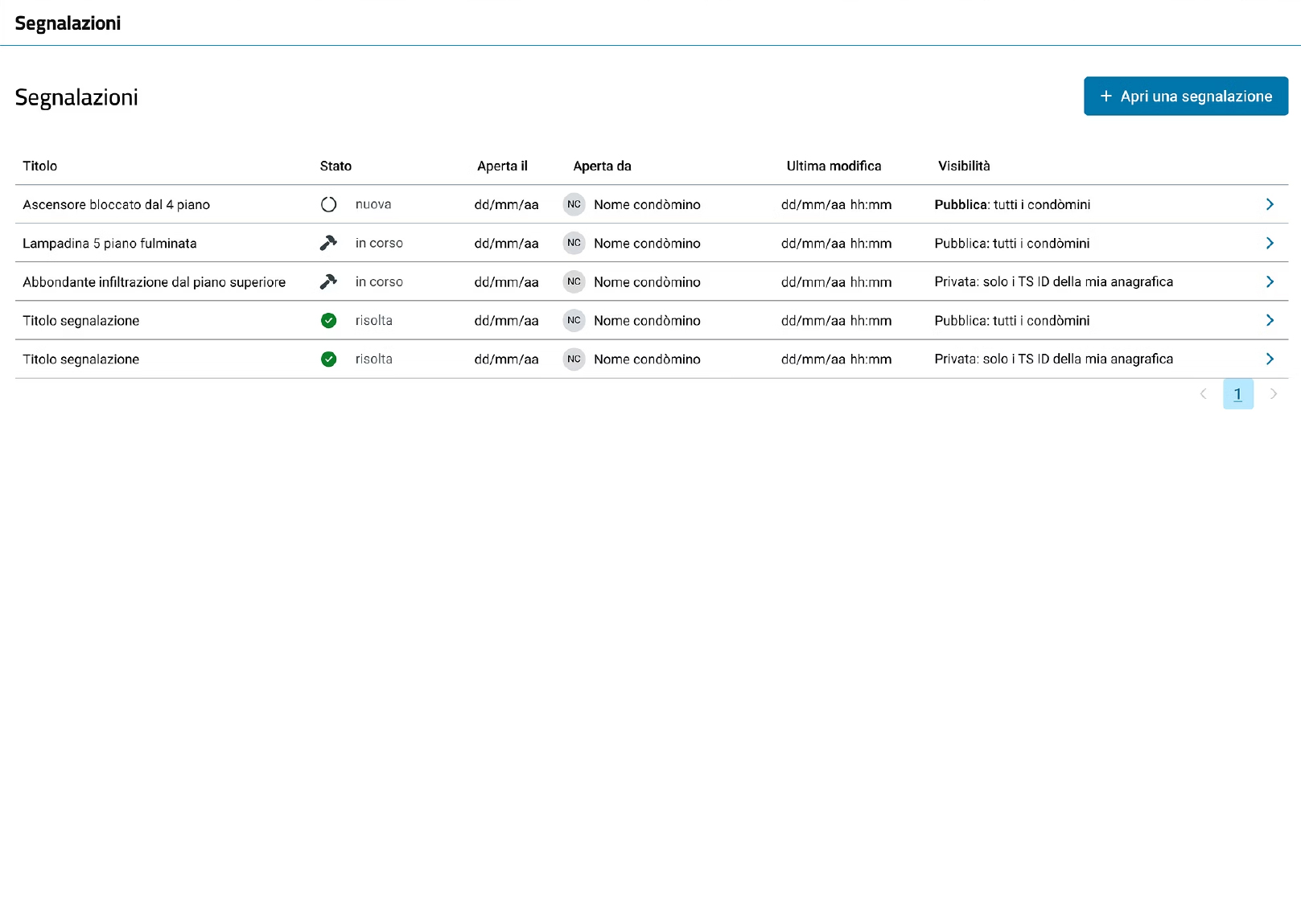Click Ultima modifica date in Lampadina row

click(x=836, y=243)
